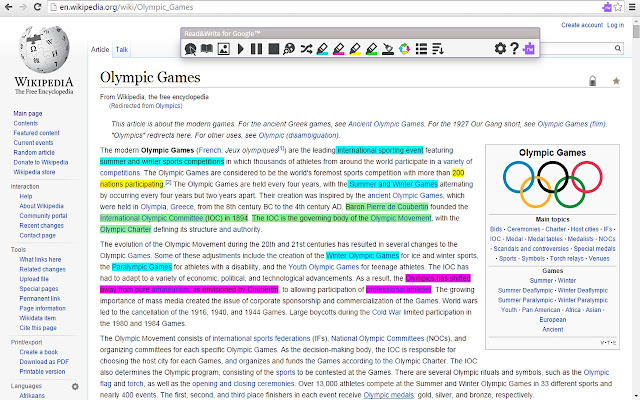
Task: Collect highlights with the colorful circle icon
Action: [x=404, y=49]
